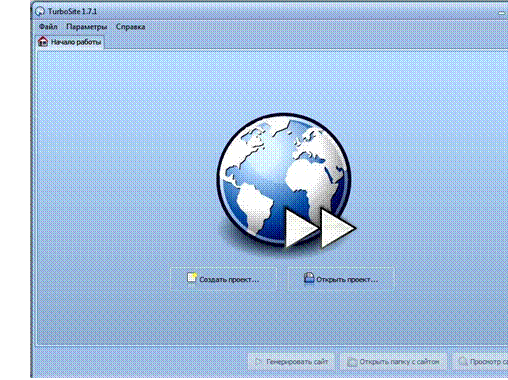Click the house icon on Начало работы tab

43,42
